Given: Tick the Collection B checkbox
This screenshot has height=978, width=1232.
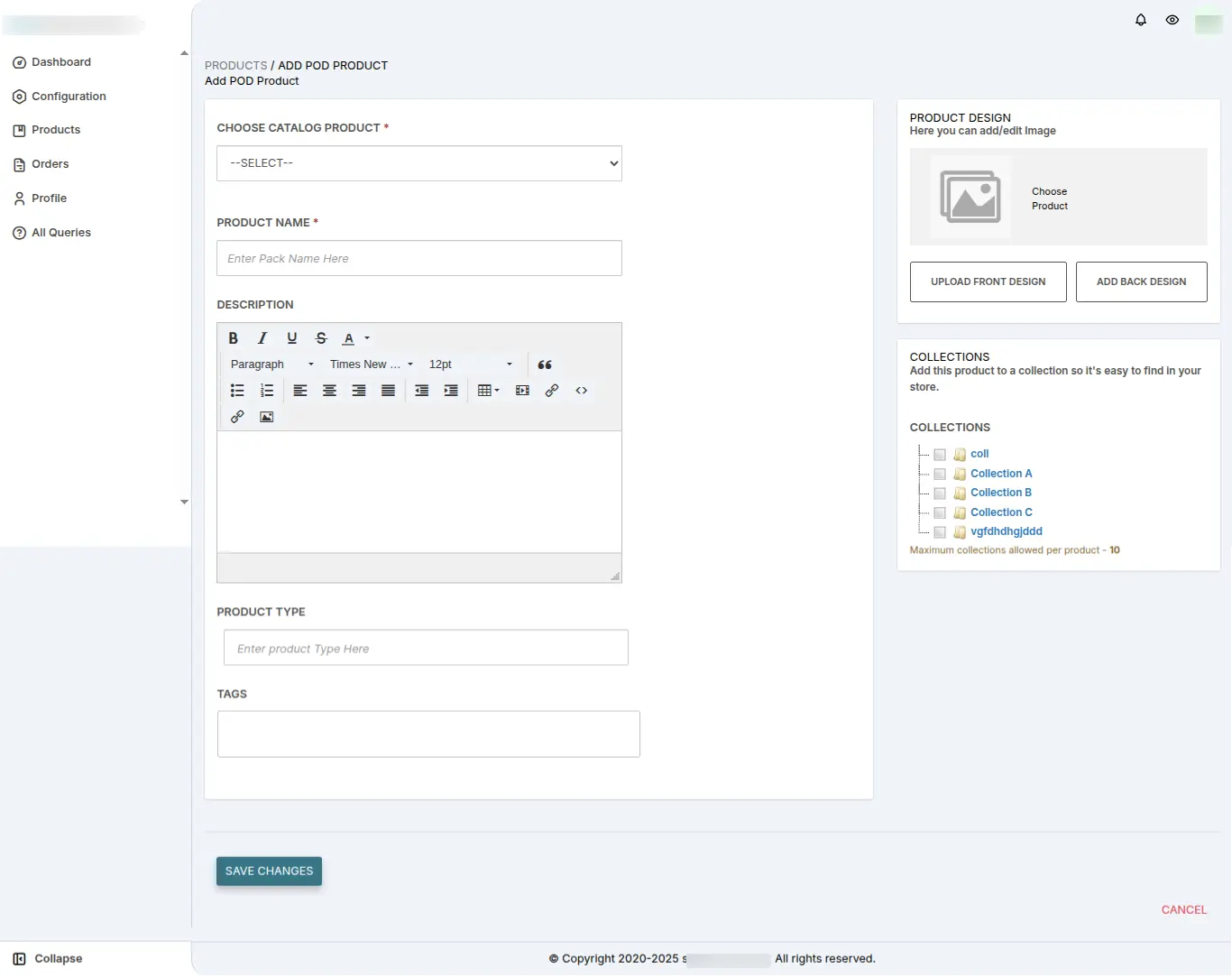Looking at the screenshot, I should [940, 494].
